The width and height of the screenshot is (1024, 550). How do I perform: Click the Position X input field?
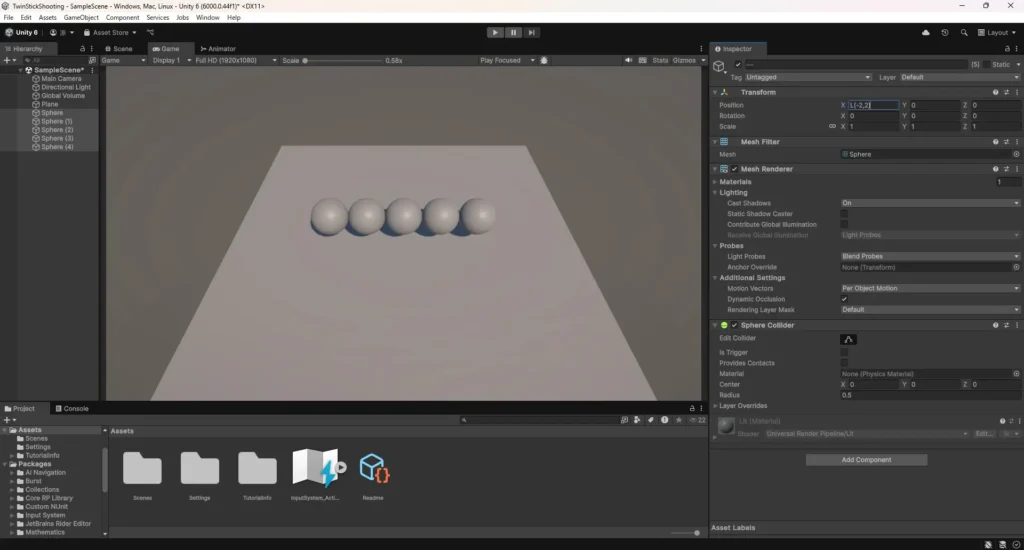[873, 105]
